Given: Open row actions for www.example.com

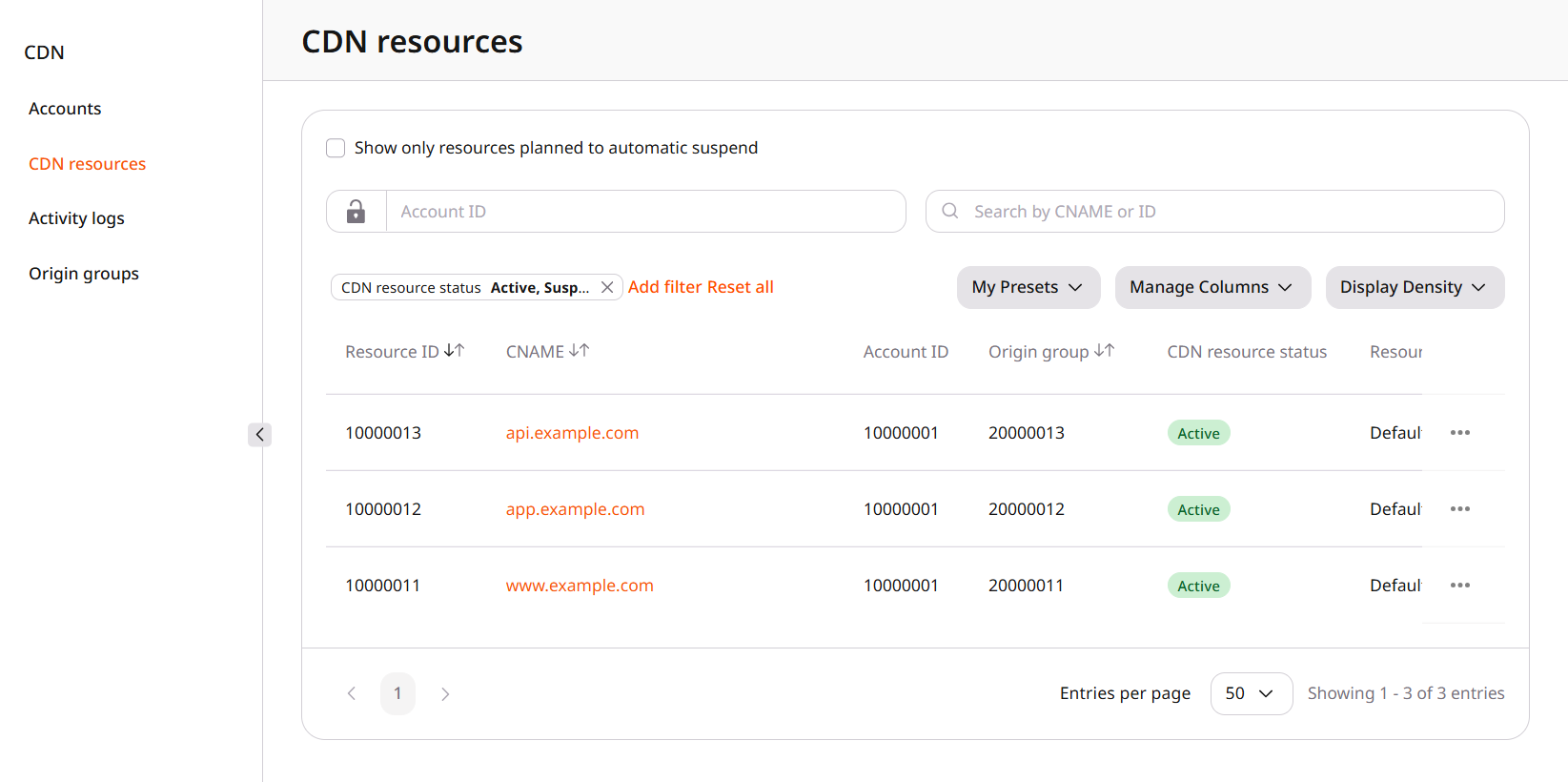Looking at the screenshot, I should point(1460,586).
